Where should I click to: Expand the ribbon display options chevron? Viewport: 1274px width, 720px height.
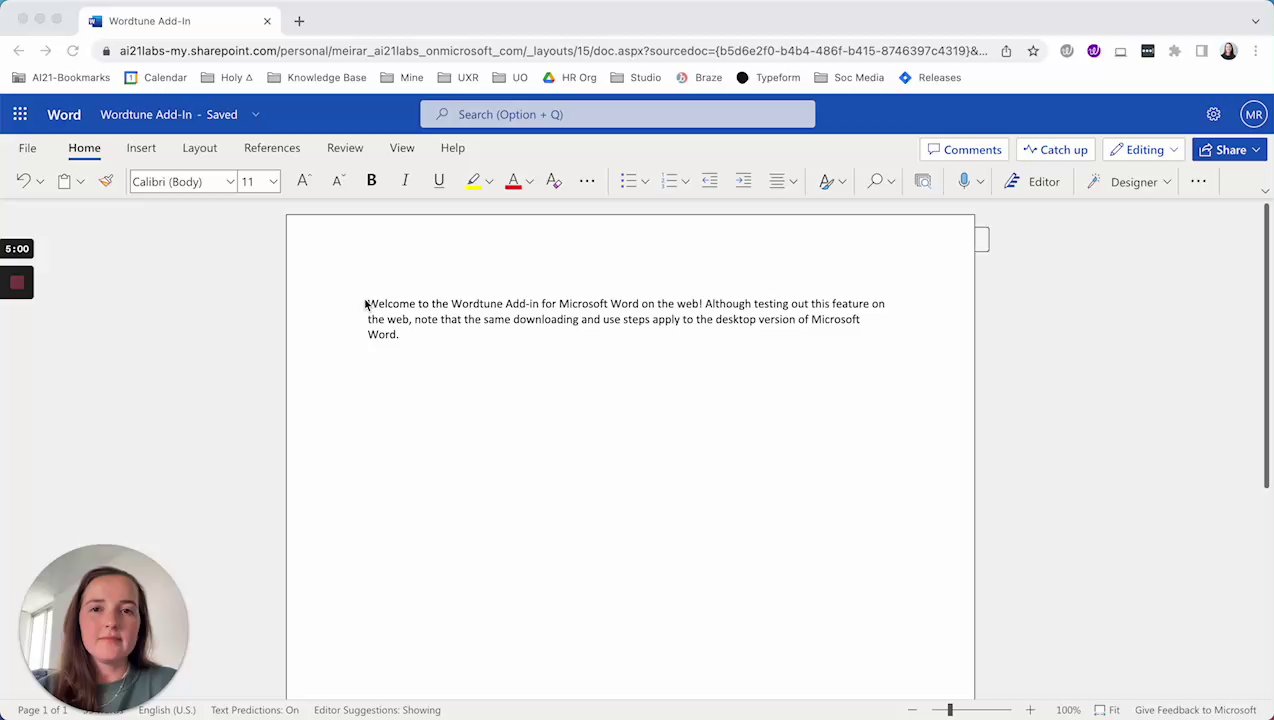[1264, 190]
